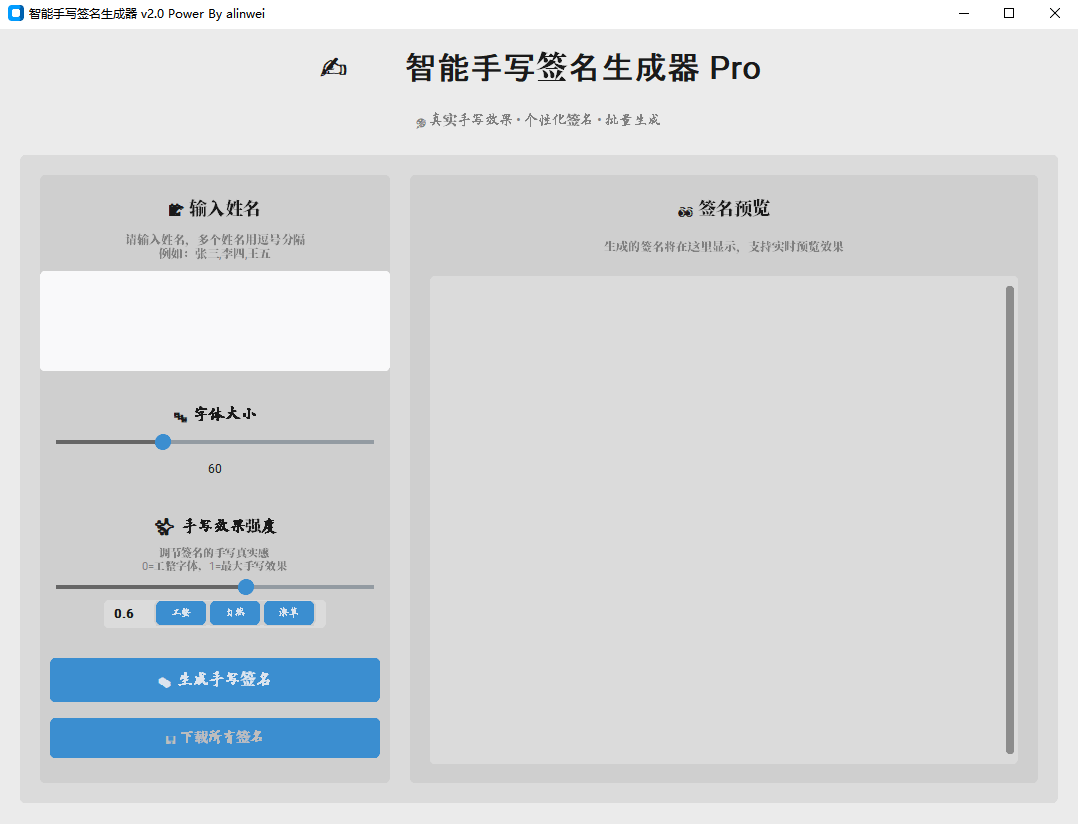1078x824 pixels.
Task: Click the calligraphy pen icon beside the app title
Action: (x=333, y=67)
